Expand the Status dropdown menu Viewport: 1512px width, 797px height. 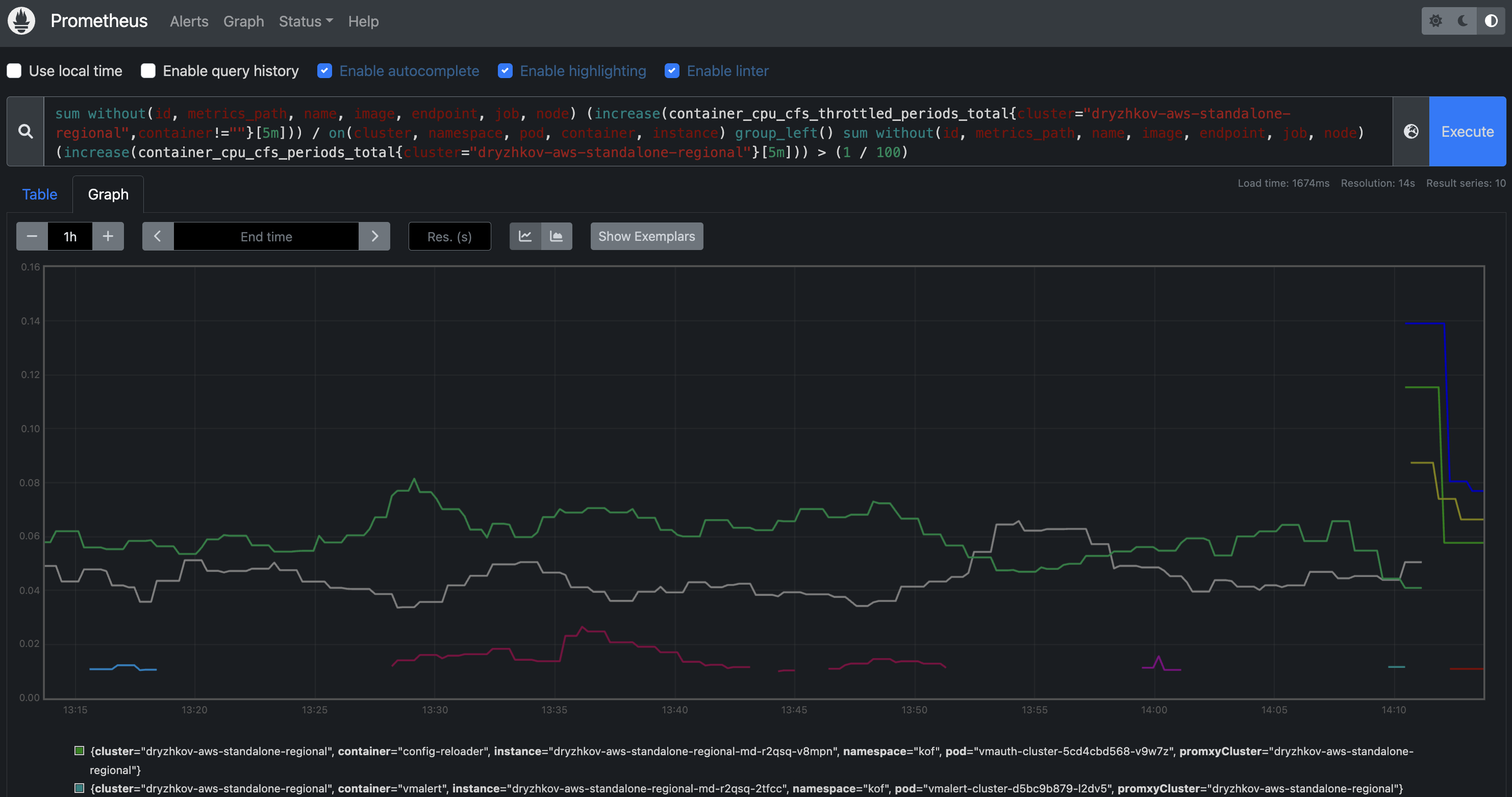tap(305, 22)
